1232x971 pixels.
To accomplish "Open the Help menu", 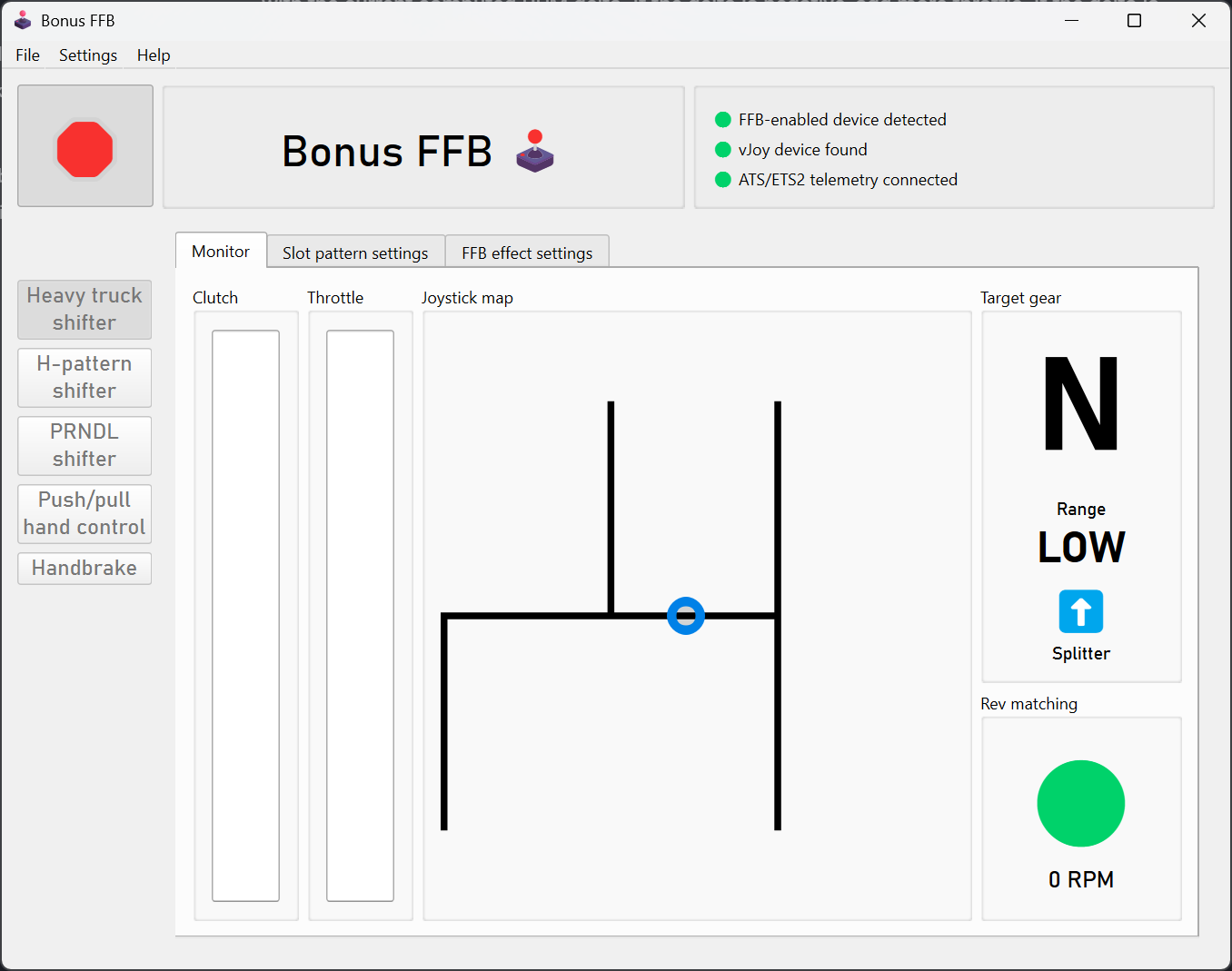I will pos(154,55).
